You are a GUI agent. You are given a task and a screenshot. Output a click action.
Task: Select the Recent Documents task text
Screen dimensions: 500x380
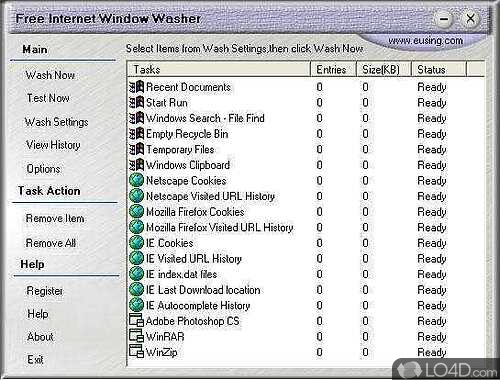coord(188,87)
